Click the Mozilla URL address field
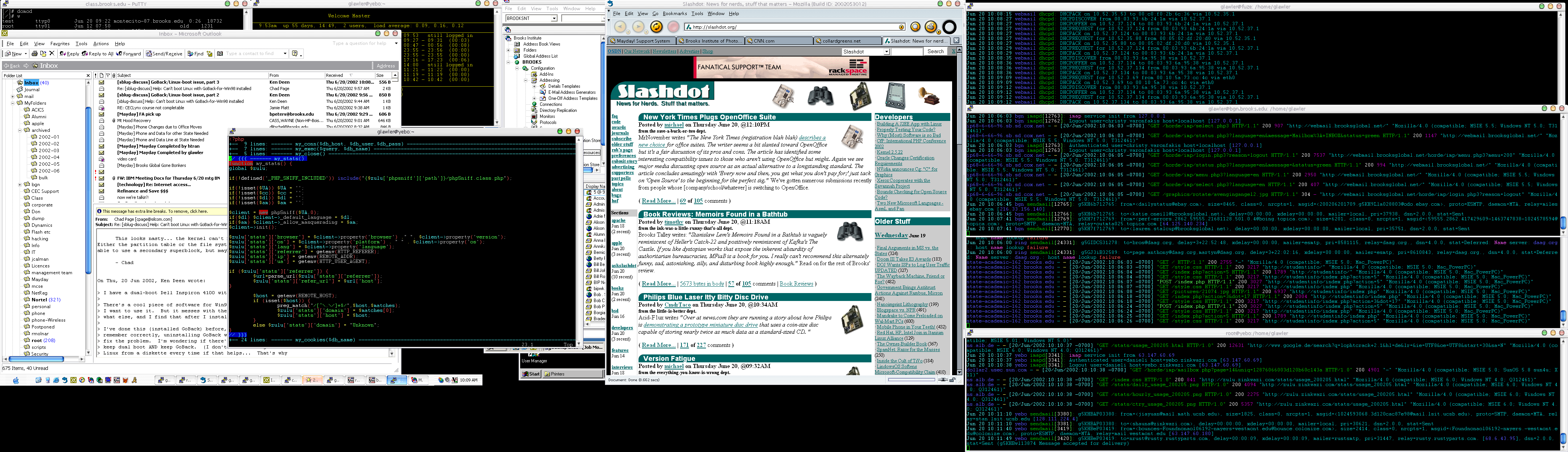Screen dimensions: 1568x452 (794, 27)
